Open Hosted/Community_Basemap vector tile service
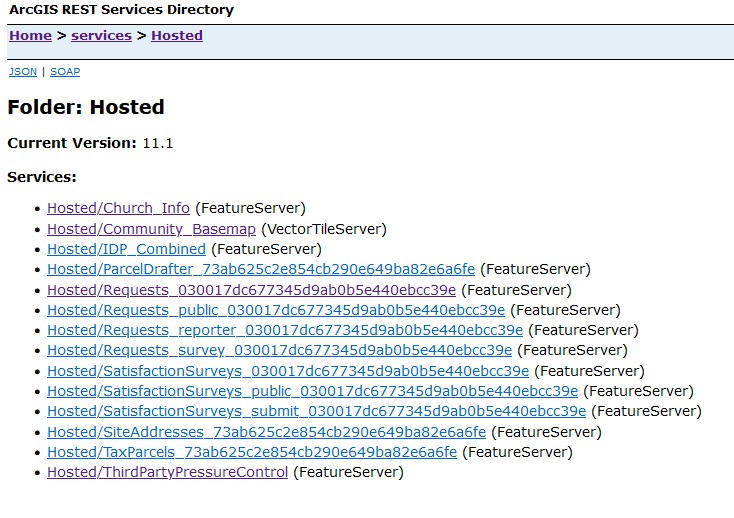 tap(151, 229)
